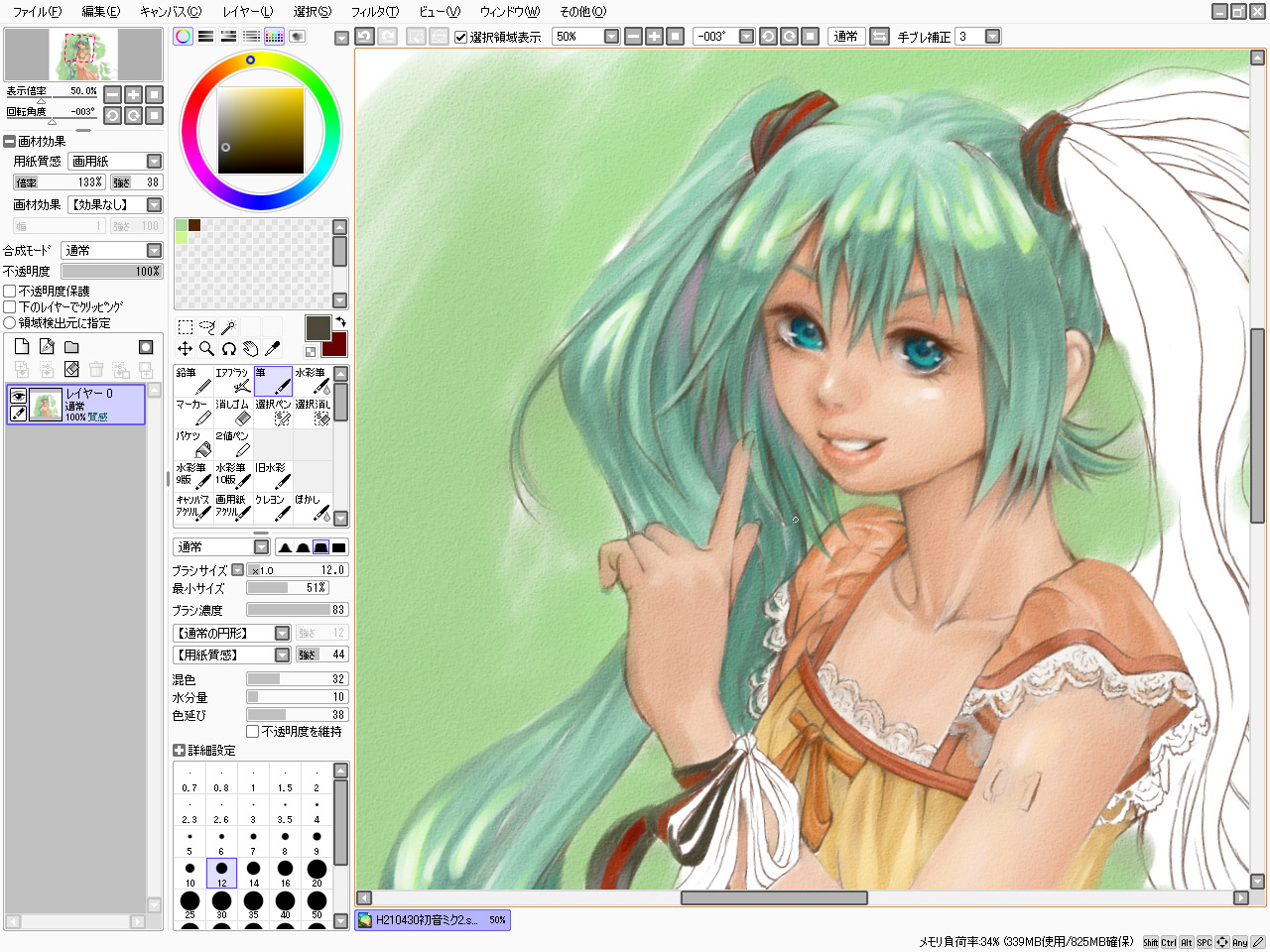1270x952 pixels.
Task: Create a new linework layer
Action: 47,346
